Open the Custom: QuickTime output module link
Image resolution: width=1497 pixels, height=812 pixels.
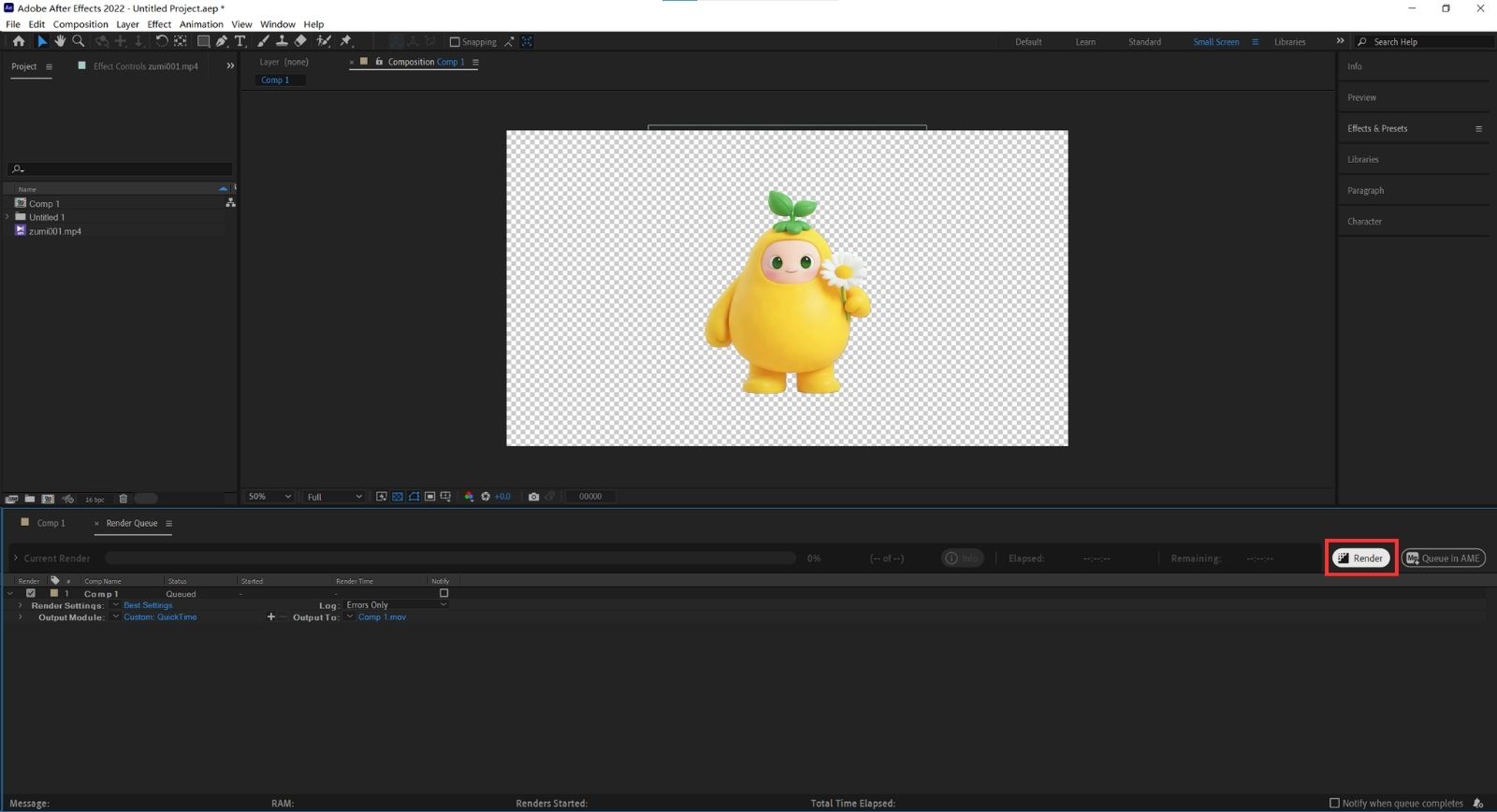click(x=160, y=617)
